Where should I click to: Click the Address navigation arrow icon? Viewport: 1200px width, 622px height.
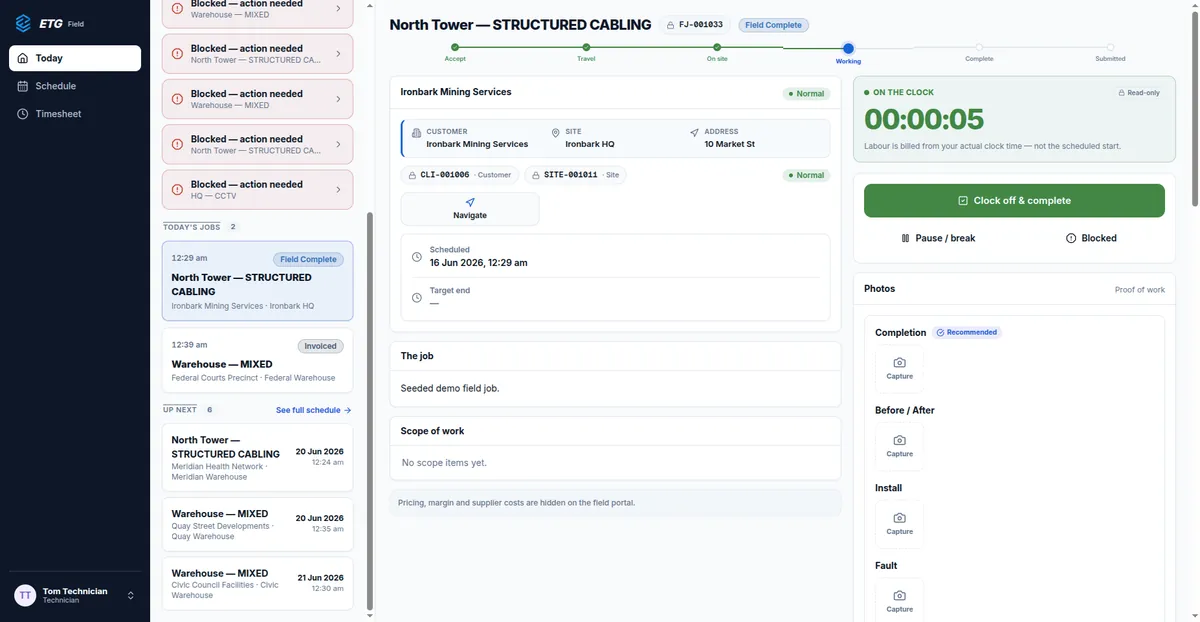pyautogui.click(x=694, y=132)
